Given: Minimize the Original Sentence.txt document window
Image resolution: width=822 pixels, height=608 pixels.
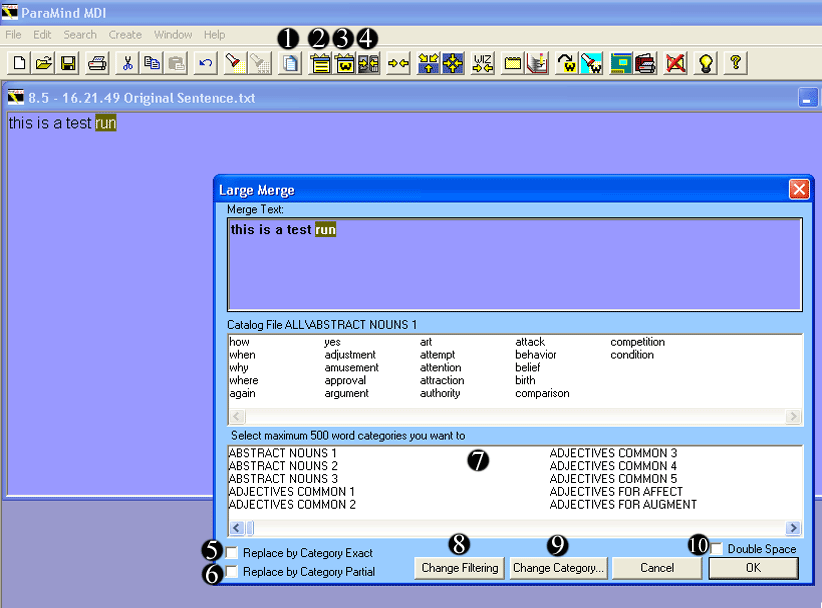Looking at the screenshot, I should (807, 98).
